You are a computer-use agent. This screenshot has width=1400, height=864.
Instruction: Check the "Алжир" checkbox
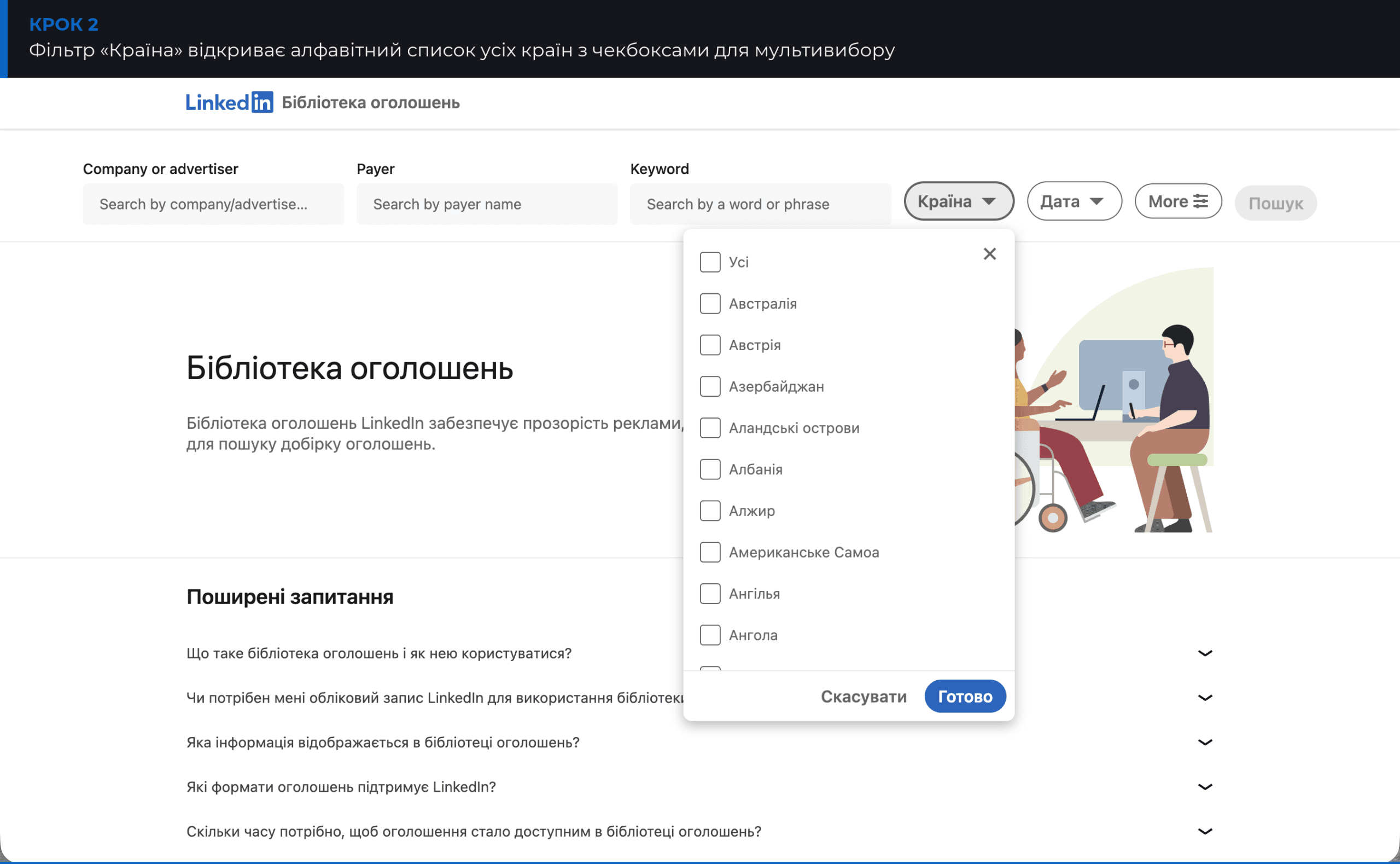(x=710, y=511)
